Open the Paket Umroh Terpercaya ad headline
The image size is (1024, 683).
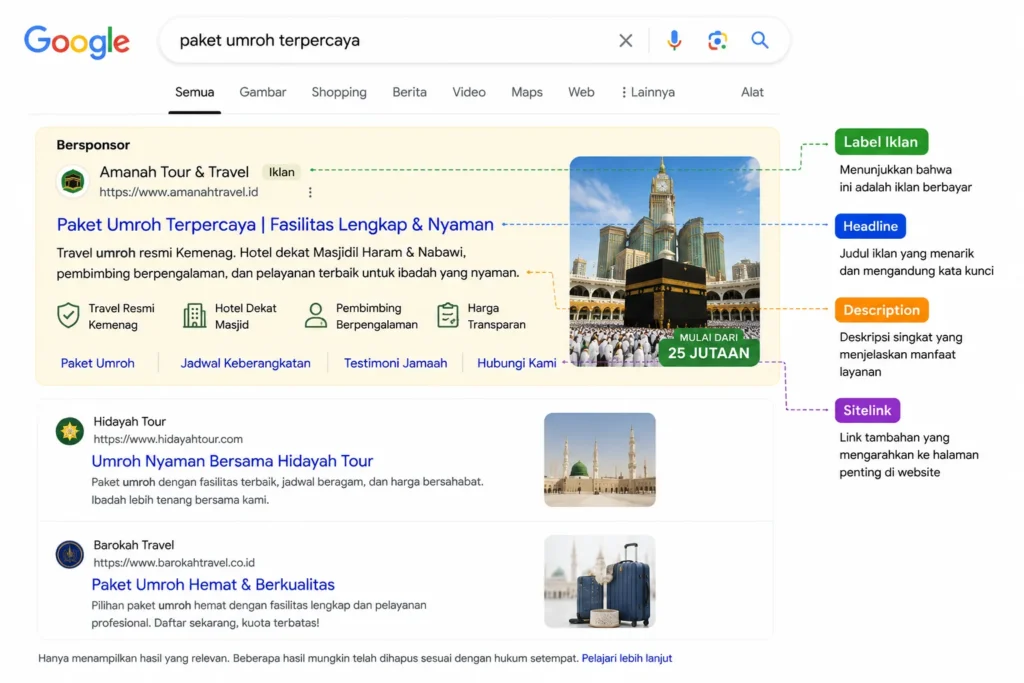coord(275,224)
